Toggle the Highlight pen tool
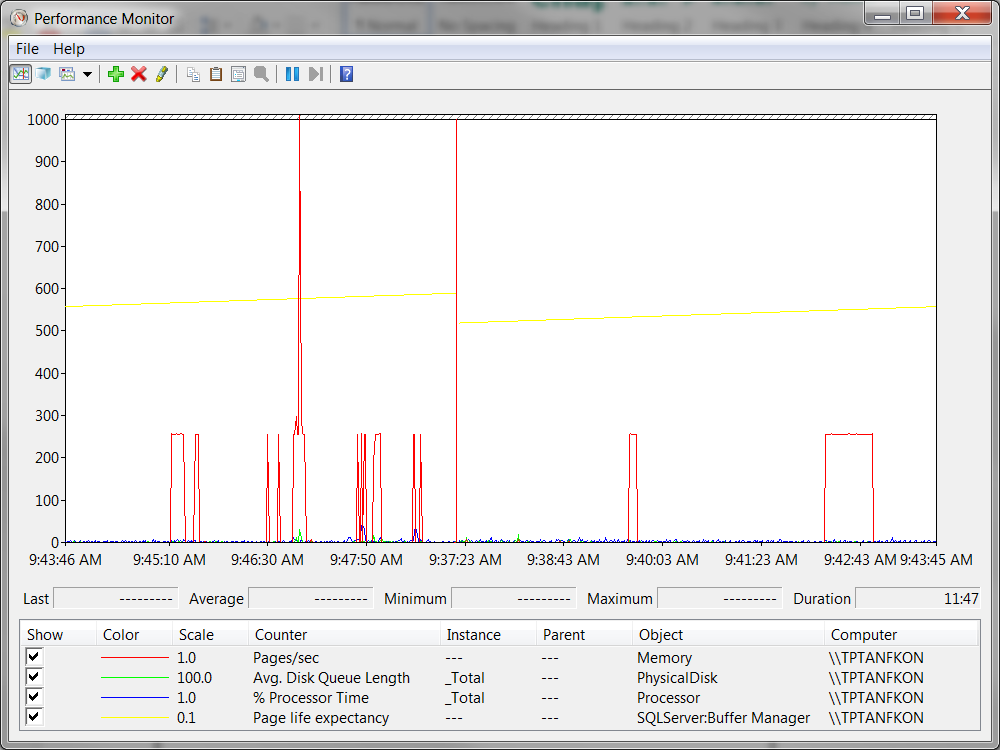The image size is (1000, 750). point(162,74)
